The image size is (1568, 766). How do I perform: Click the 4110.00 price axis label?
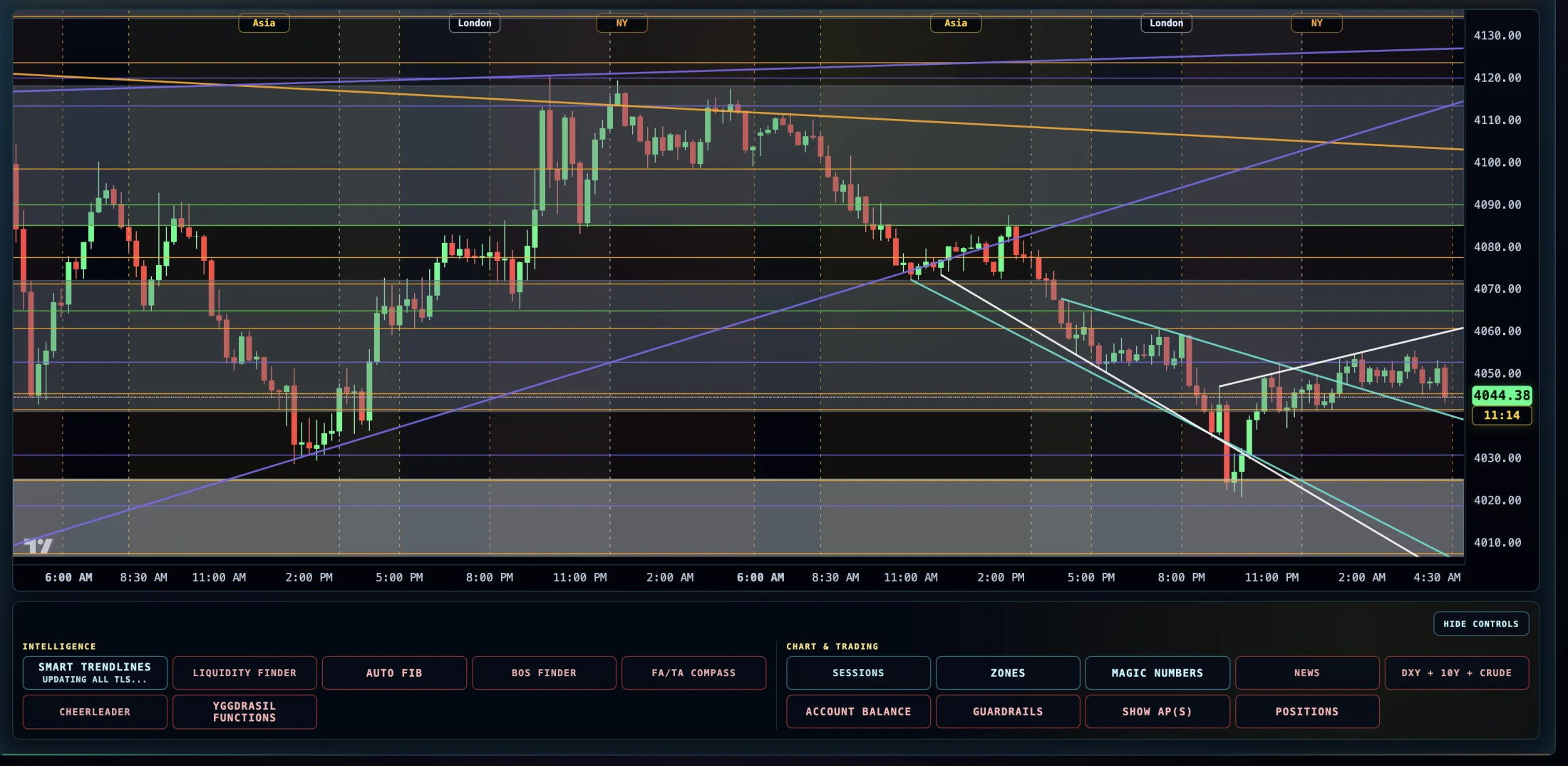[1497, 120]
